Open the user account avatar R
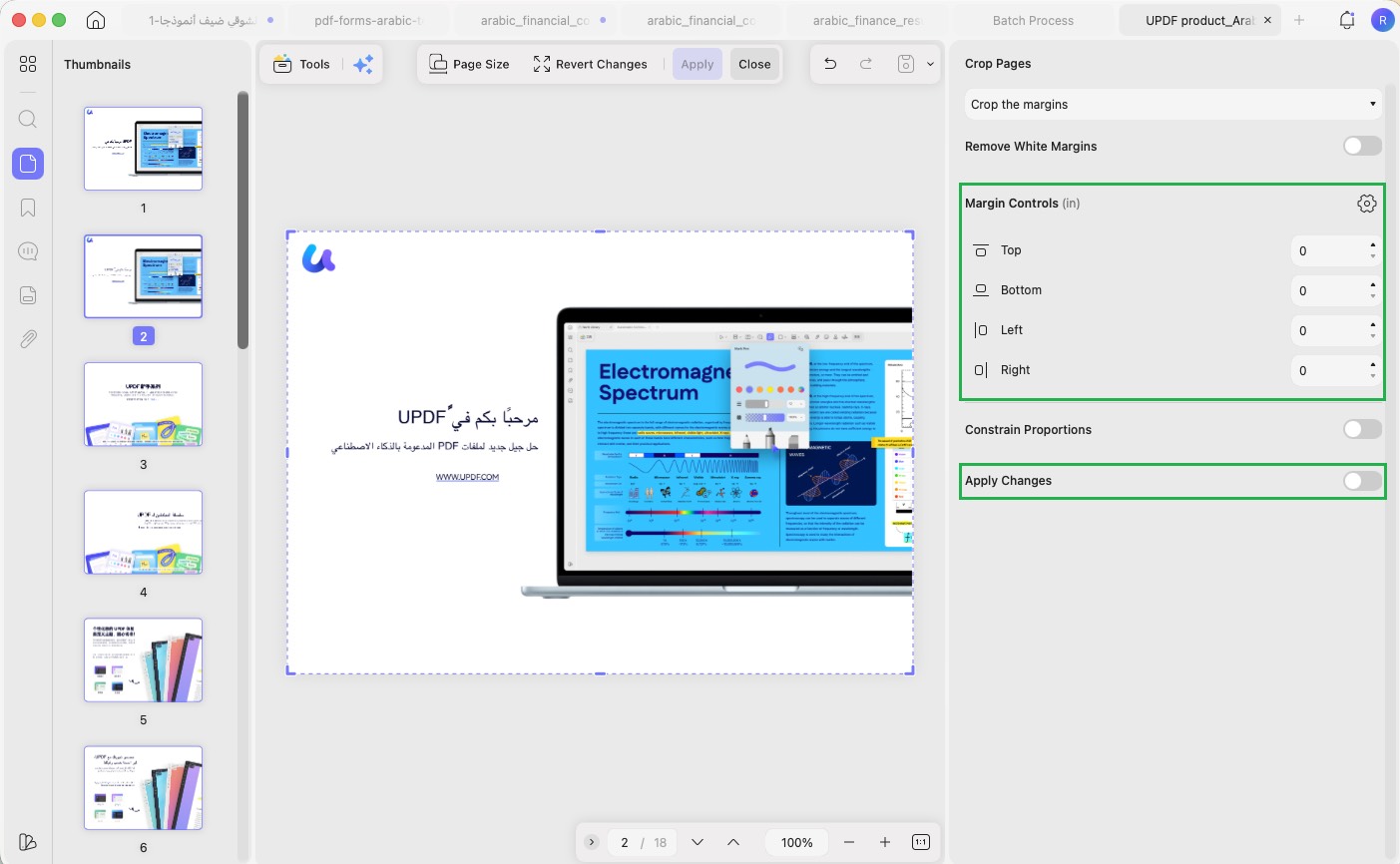Screen dimensions: 1400x864 [x=1382, y=20]
